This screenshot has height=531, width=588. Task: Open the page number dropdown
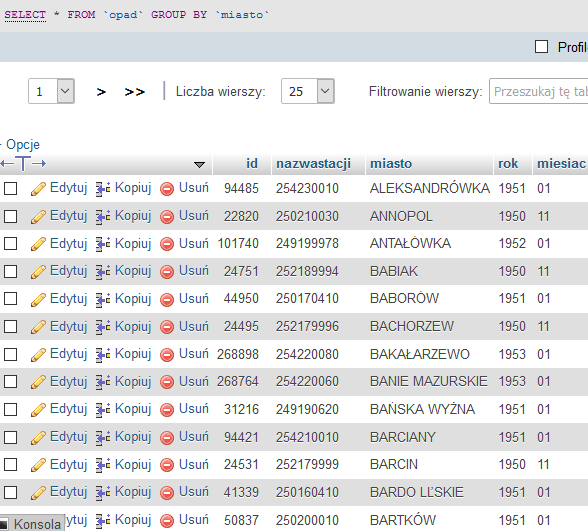(x=51, y=91)
